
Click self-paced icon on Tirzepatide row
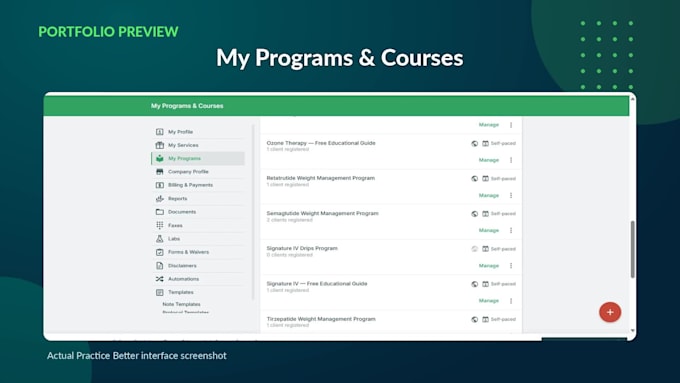pos(485,319)
